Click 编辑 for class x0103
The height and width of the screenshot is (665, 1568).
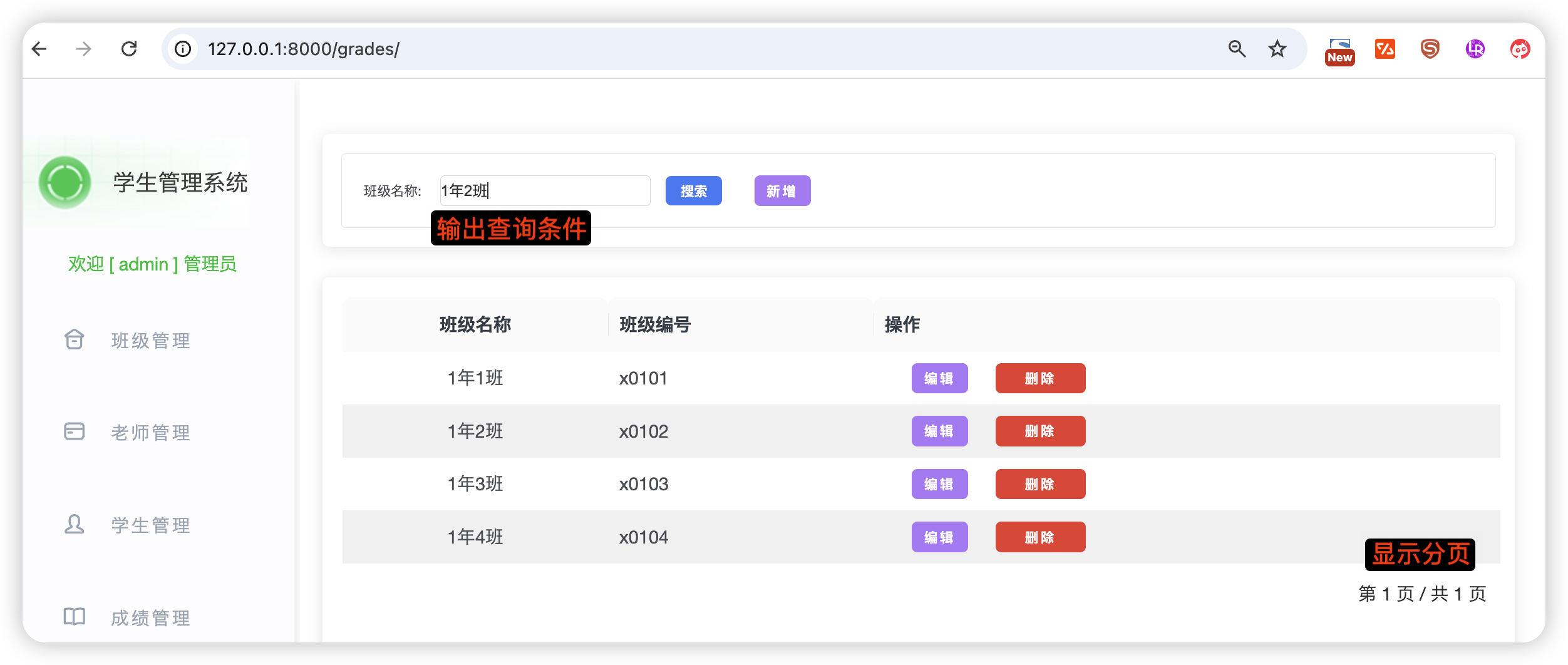click(939, 484)
